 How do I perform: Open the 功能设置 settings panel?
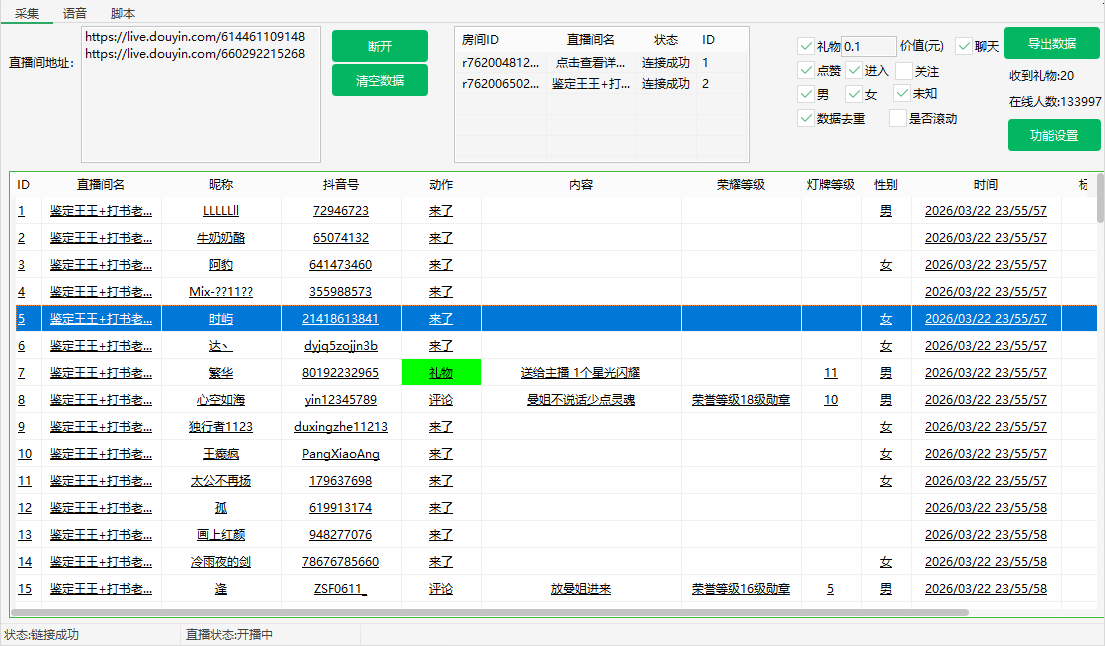tap(1054, 134)
